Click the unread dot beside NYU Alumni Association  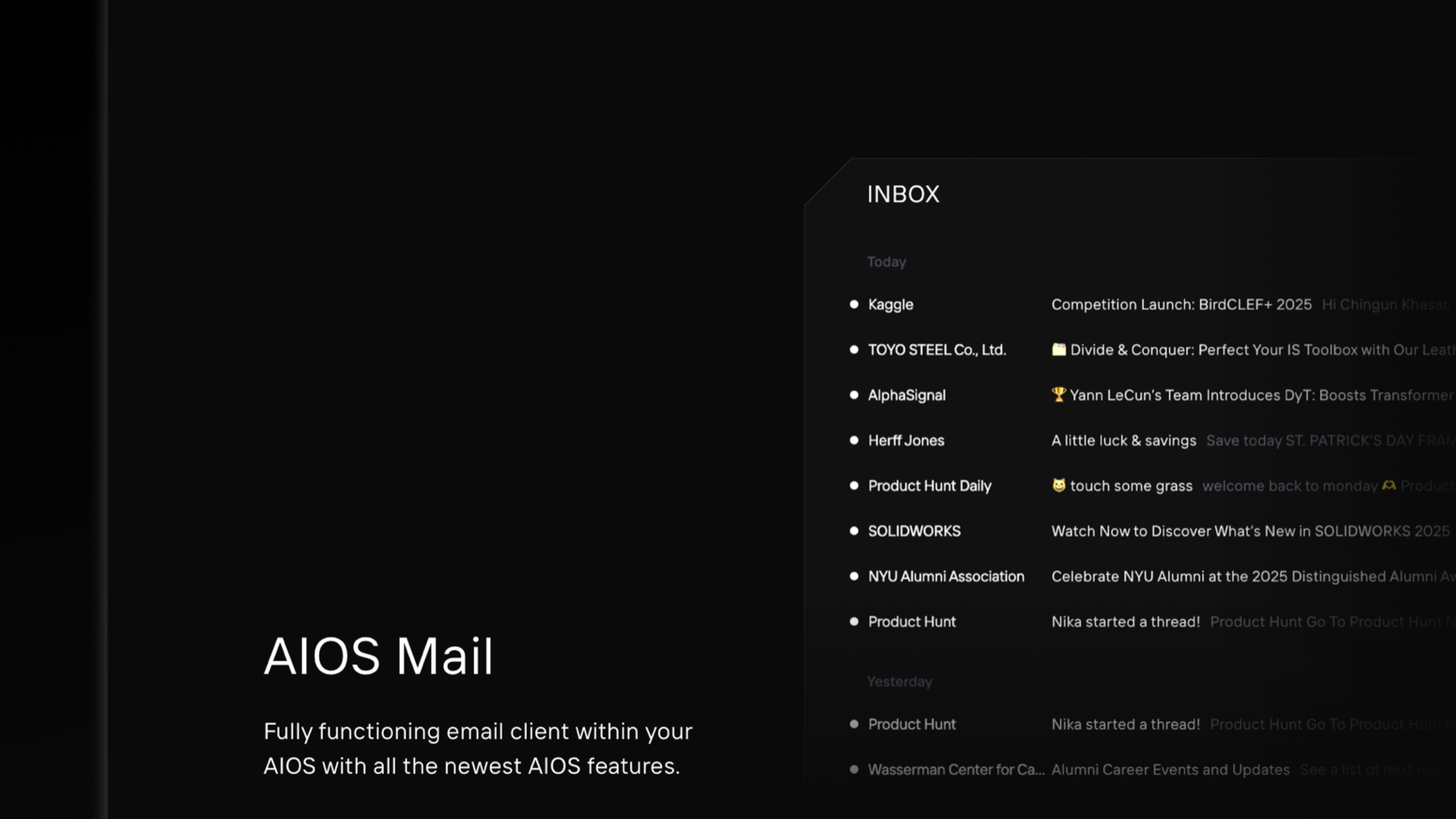[854, 576]
